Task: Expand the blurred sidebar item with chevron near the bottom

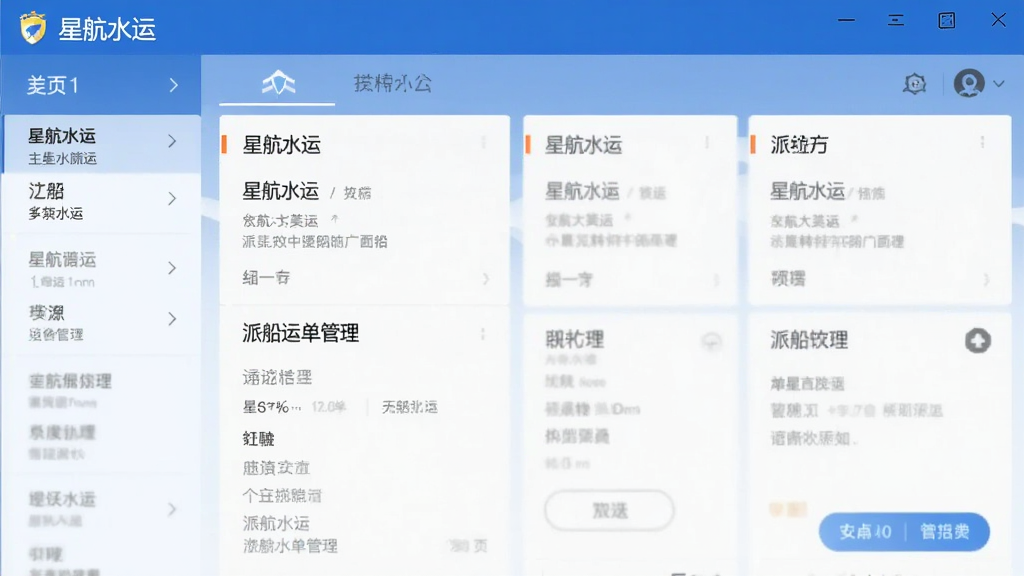Action: pyautogui.click(x=172, y=509)
